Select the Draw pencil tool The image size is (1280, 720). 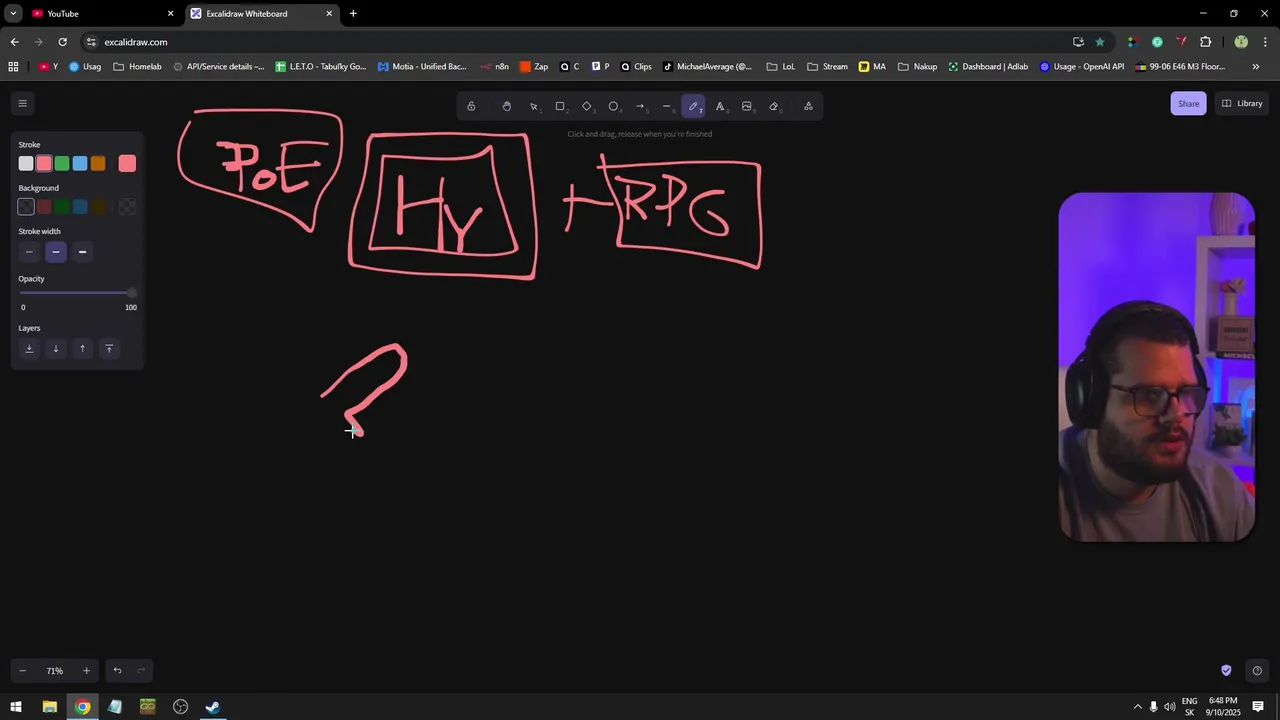[694, 106]
